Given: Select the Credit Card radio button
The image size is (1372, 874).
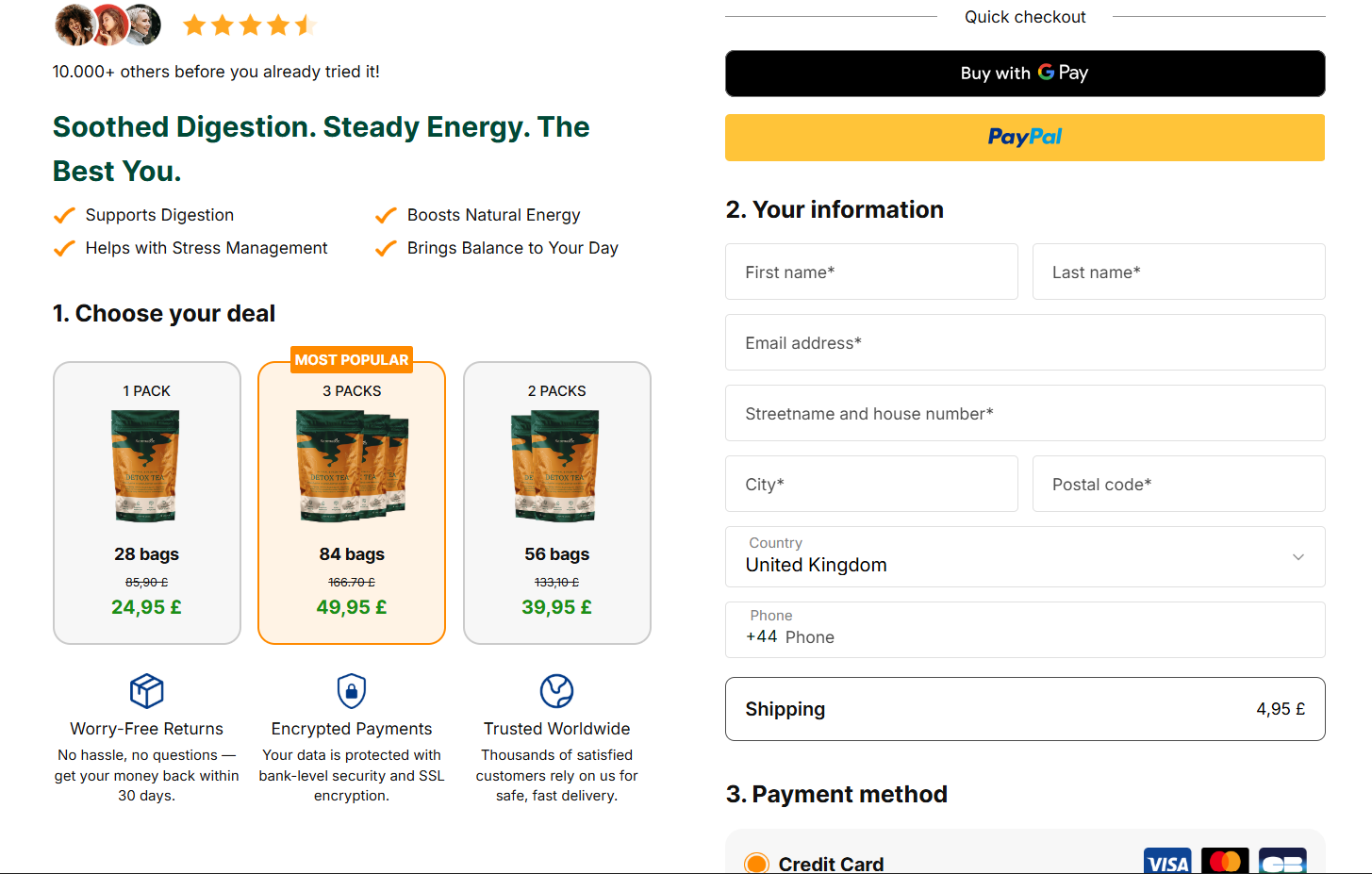Looking at the screenshot, I should pyautogui.click(x=756, y=864).
